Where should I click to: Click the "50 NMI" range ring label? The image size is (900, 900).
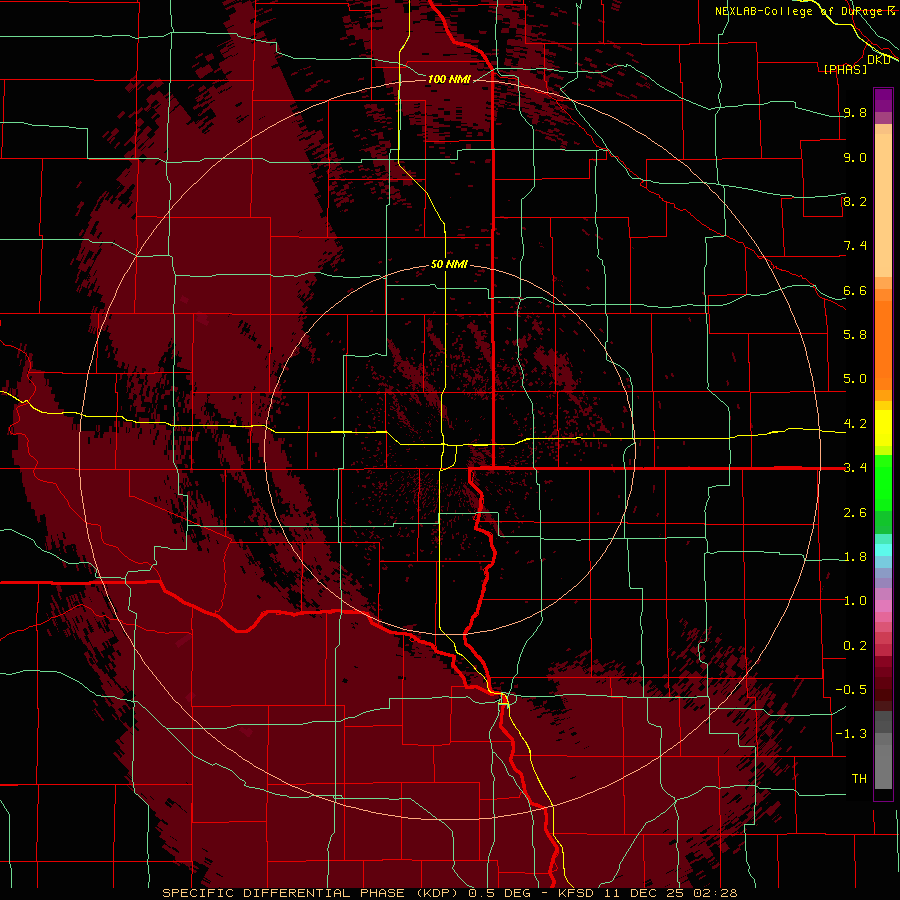(x=449, y=264)
